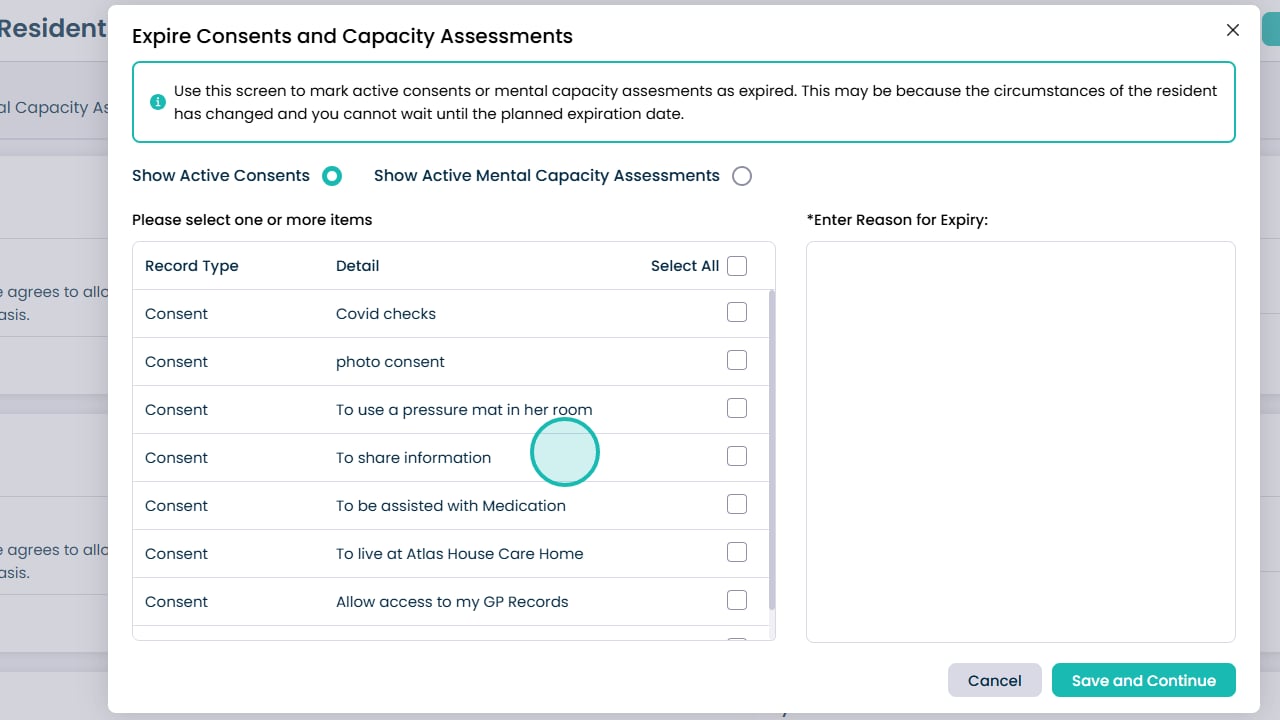Viewport: 1280px width, 720px height.
Task: Click the info icon in the notice banner
Action: (158, 102)
